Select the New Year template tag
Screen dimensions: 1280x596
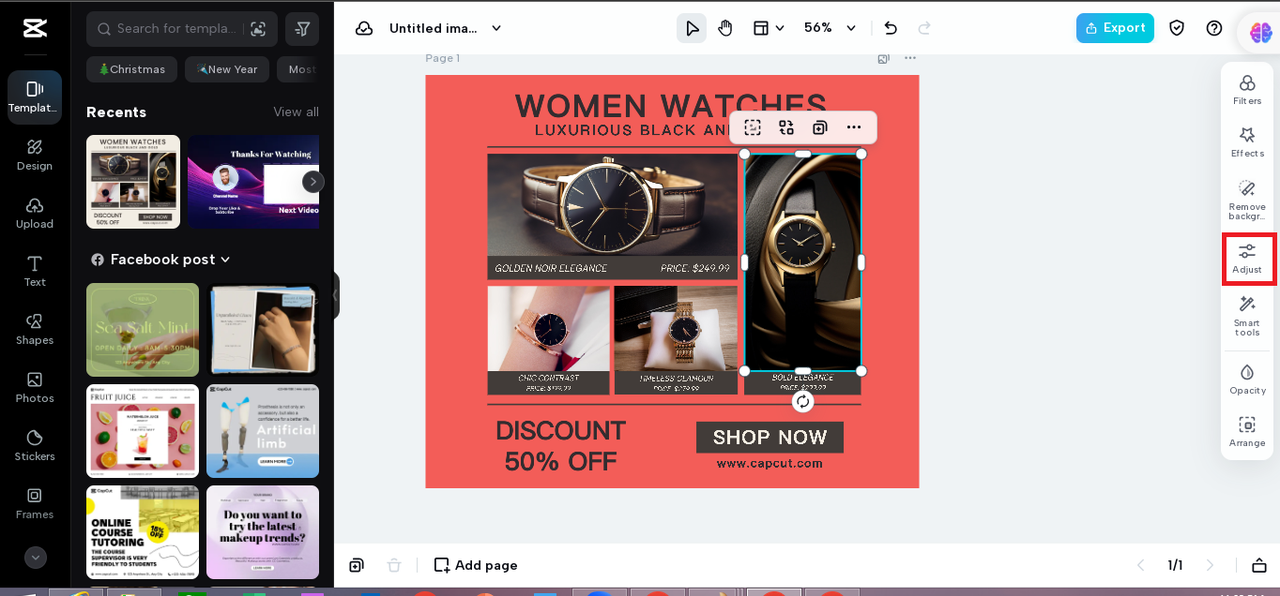click(227, 69)
